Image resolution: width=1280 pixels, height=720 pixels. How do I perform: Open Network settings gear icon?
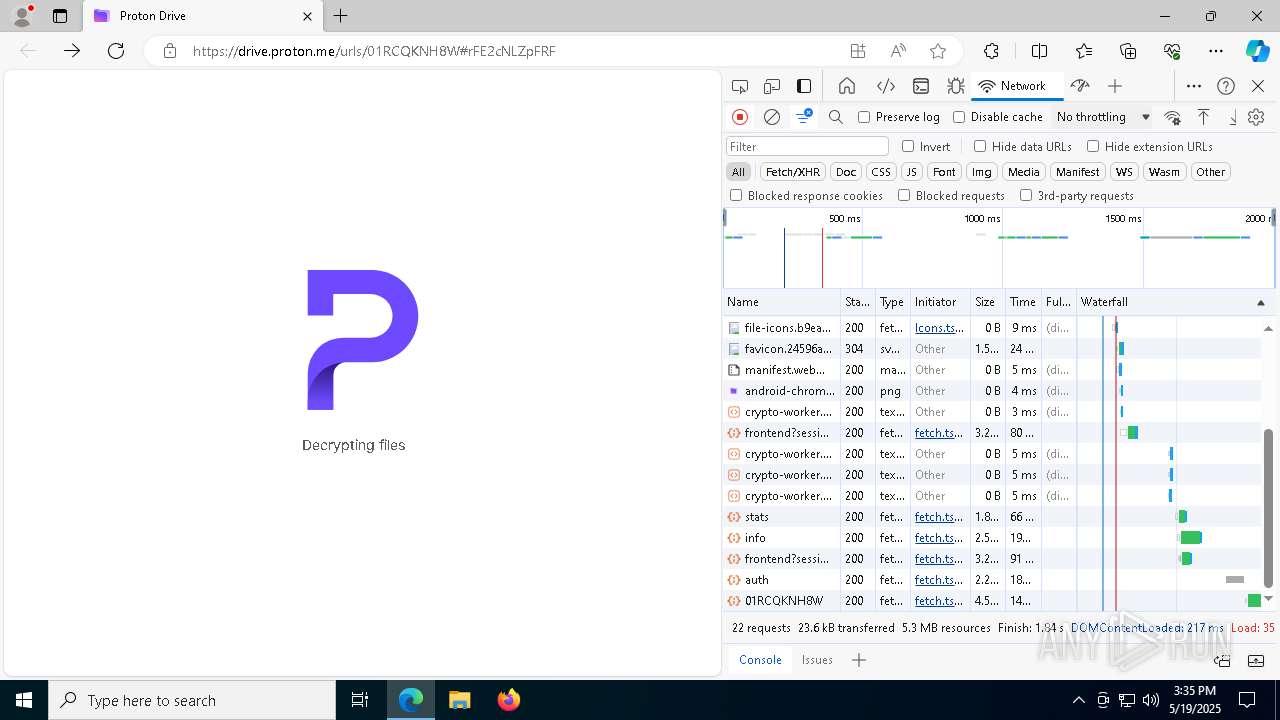click(1256, 117)
